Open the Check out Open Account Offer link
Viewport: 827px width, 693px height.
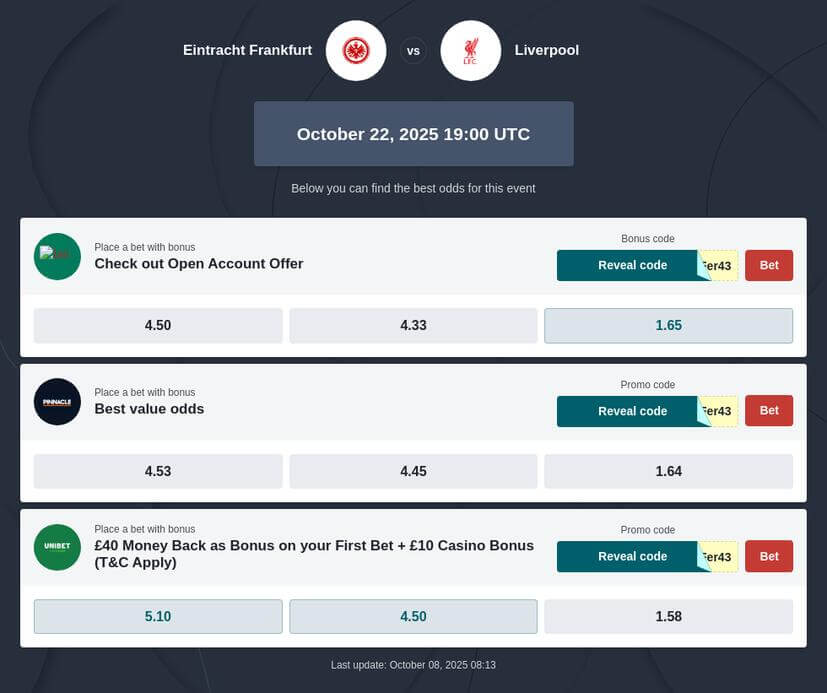pos(198,264)
